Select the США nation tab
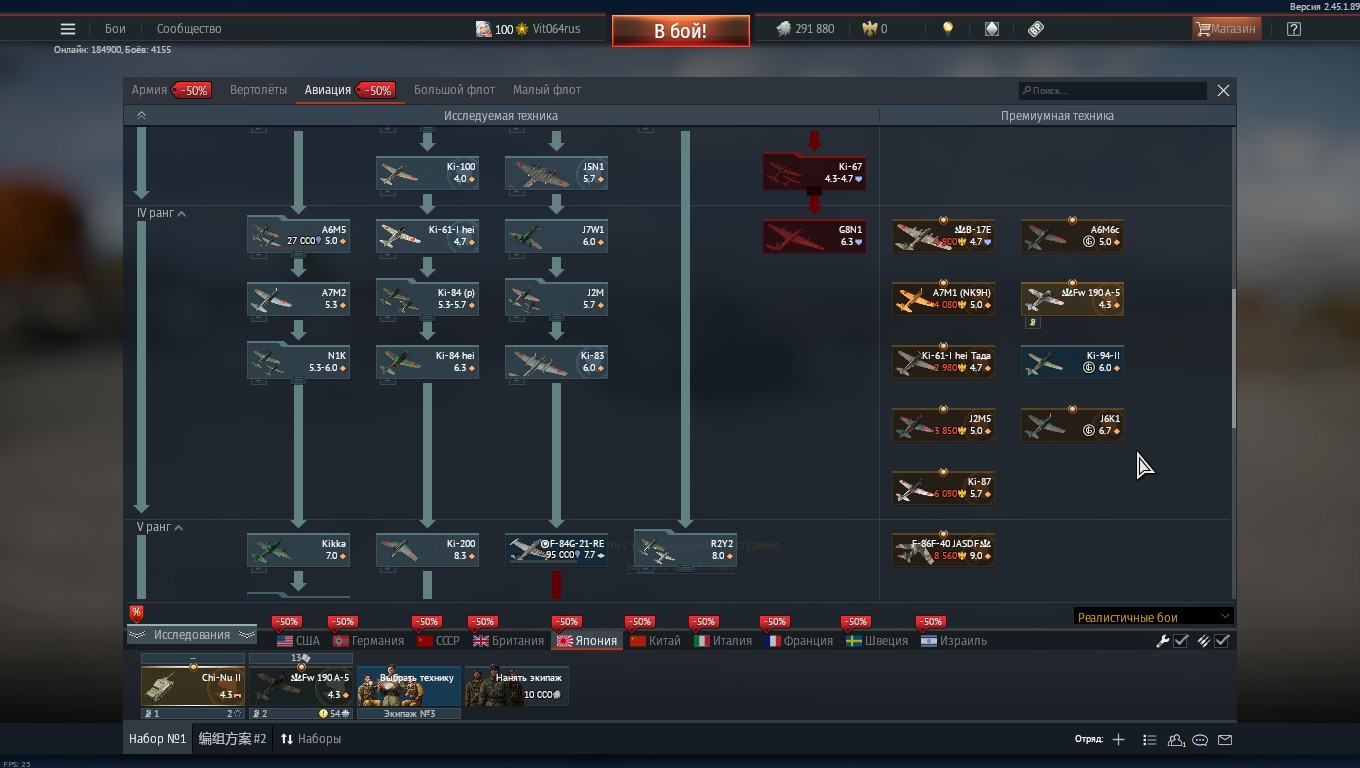Image resolution: width=1360 pixels, height=768 pixels. (x=299, y=641)
